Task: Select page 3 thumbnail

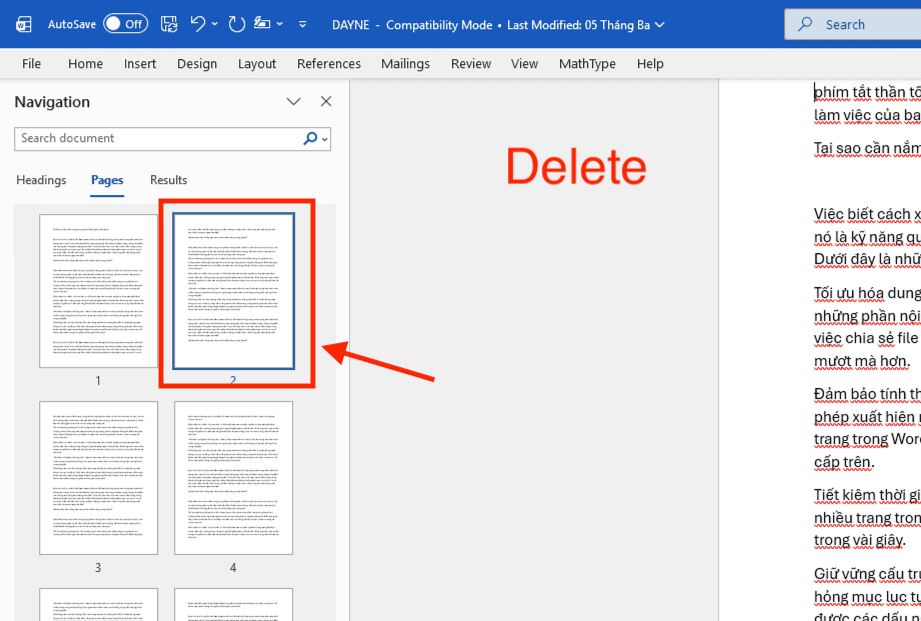Action: pyautogui.click(x=98, y=478)
